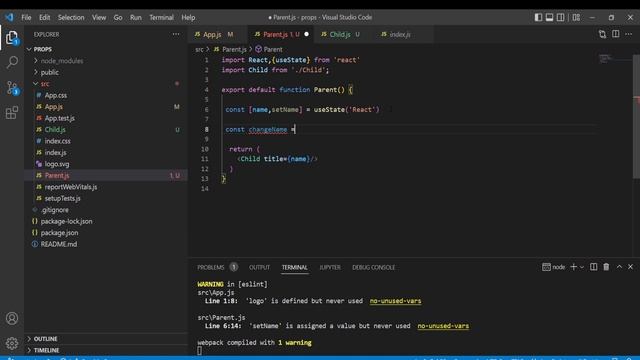Open the Search view in activity bar

coord(12,62)
